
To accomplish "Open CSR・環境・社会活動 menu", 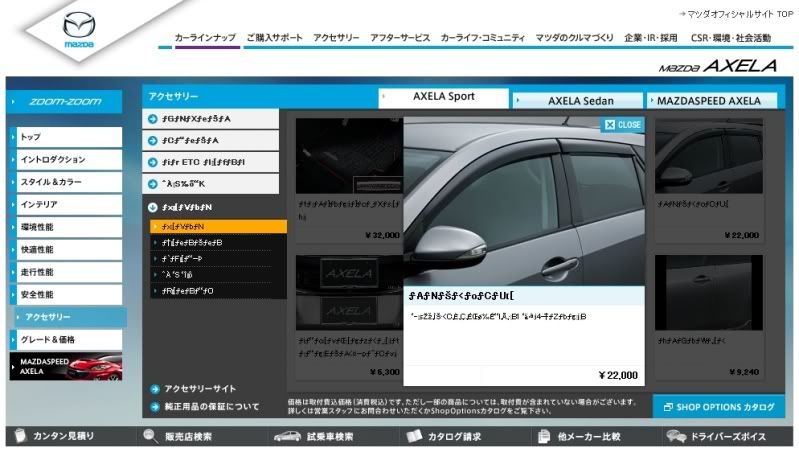I will click(x=731, y=38).
